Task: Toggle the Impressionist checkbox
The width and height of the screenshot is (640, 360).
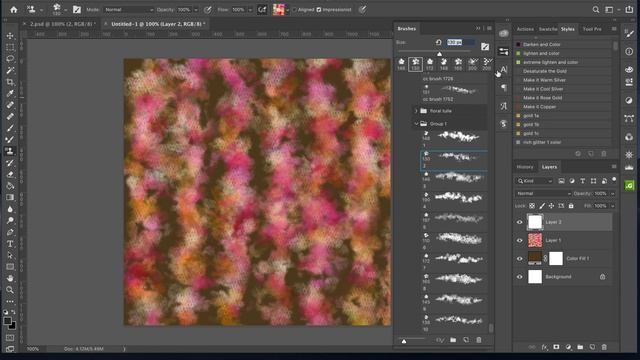Action: point(319,9)
